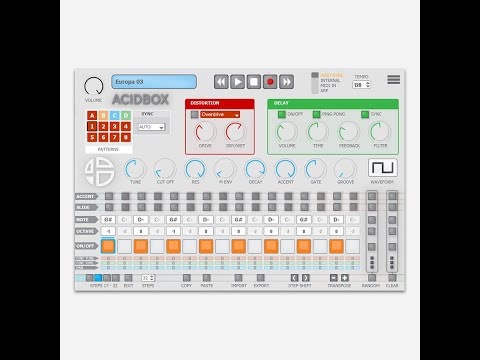Select pattern bank B
480x360 pixels.
point(103,115)
